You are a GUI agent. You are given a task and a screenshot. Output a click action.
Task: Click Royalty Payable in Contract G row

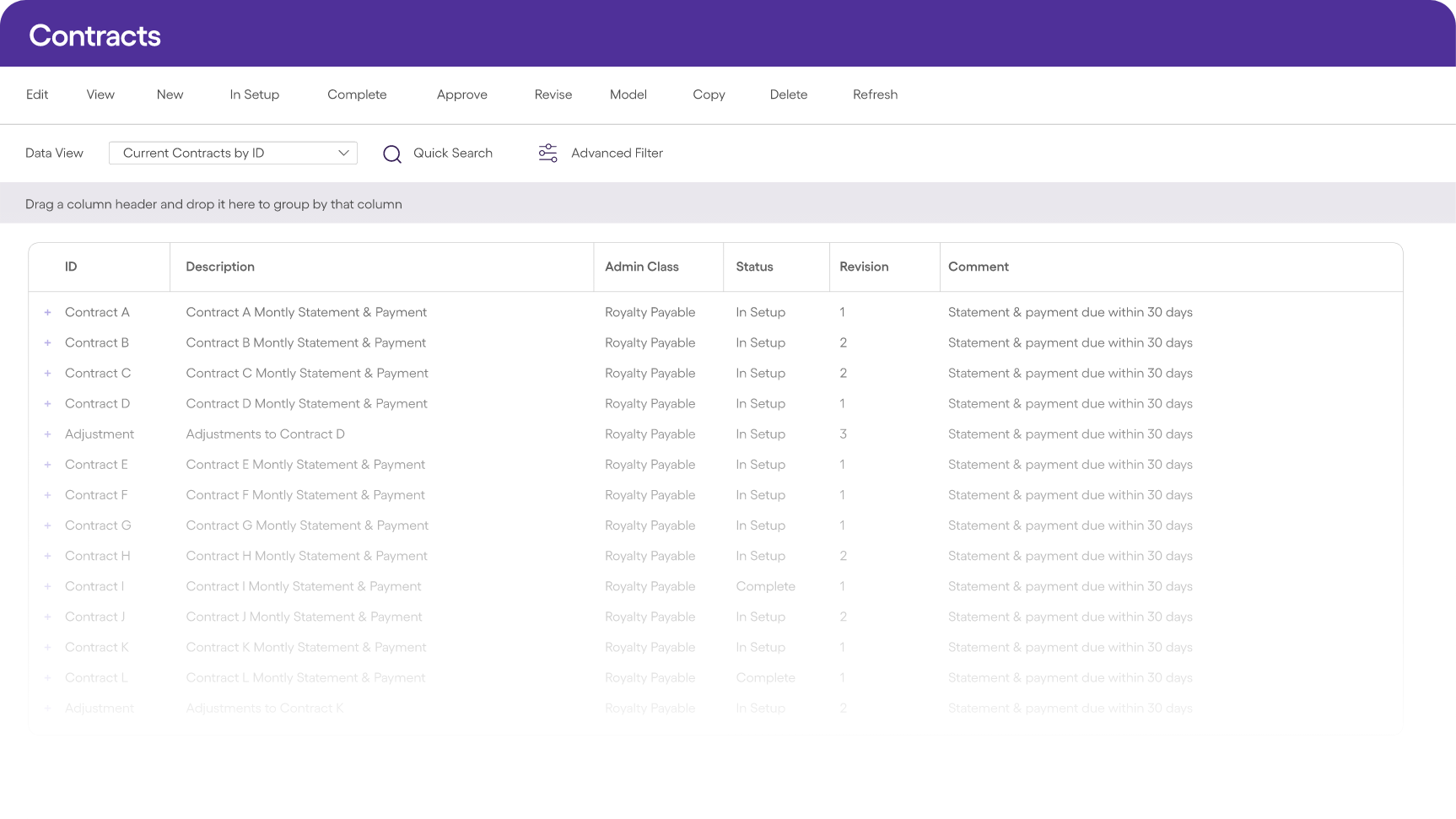click(x=650, y=525)
